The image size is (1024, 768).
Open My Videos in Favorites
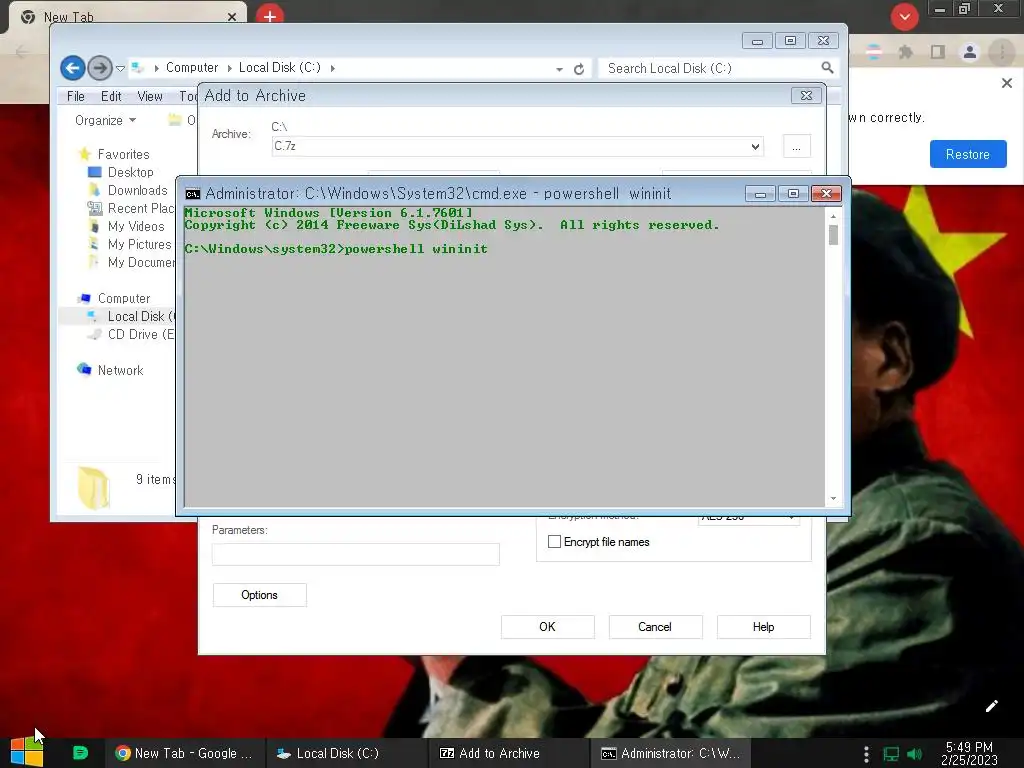click(136, 226)
